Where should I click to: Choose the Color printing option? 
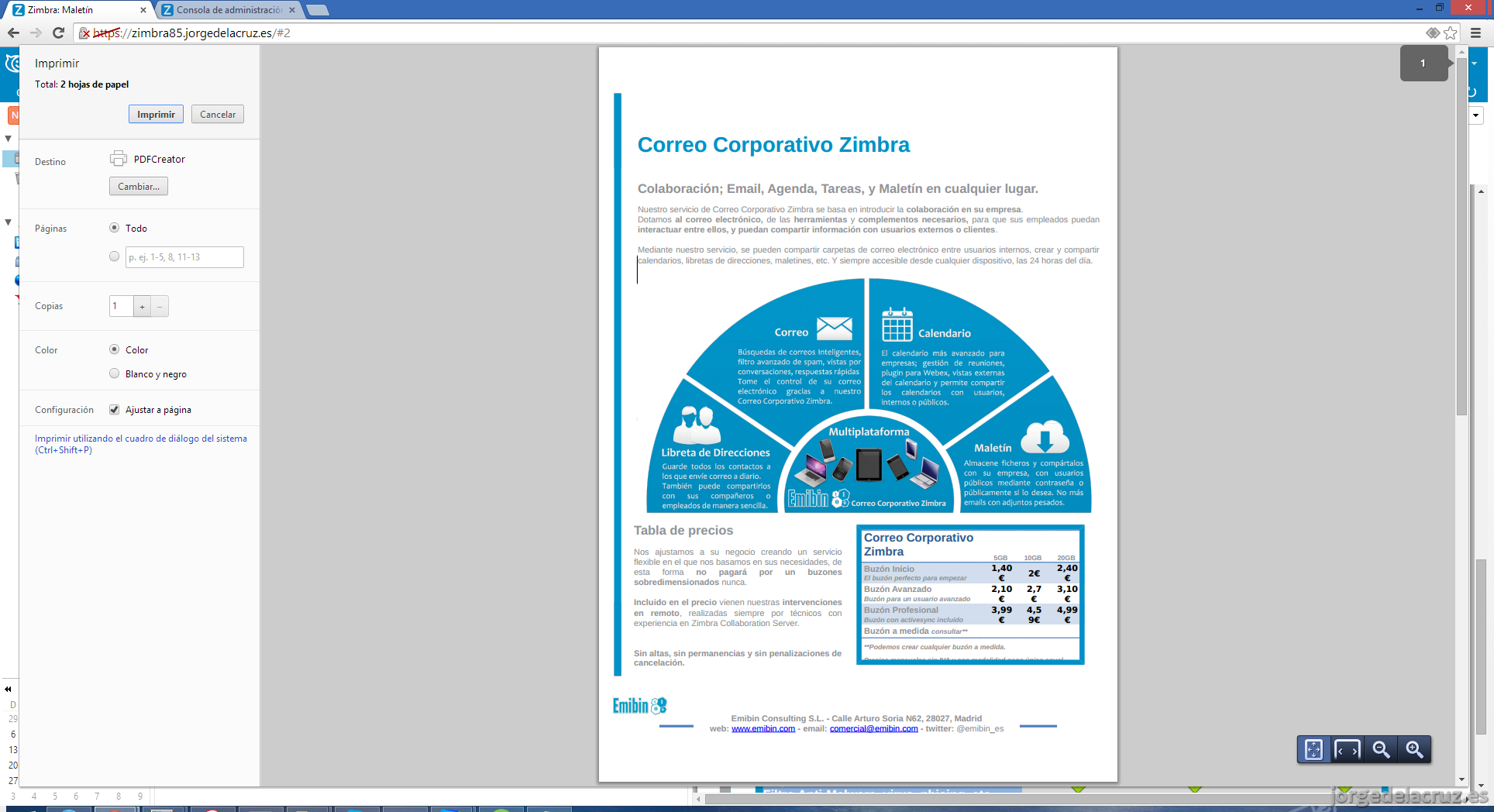115,349
